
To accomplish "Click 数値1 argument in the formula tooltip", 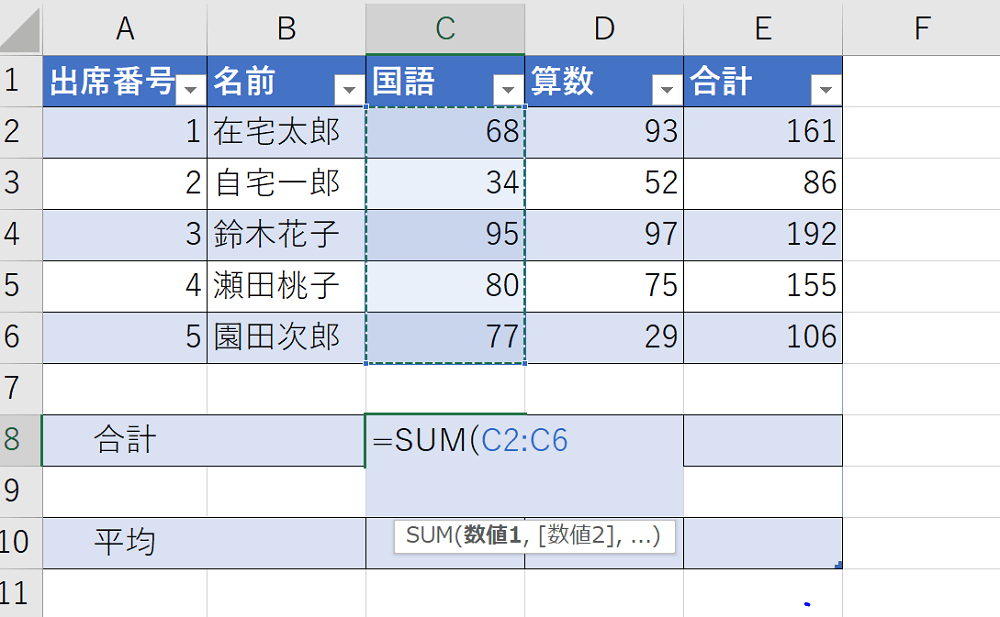I will (x=493, y=537).
